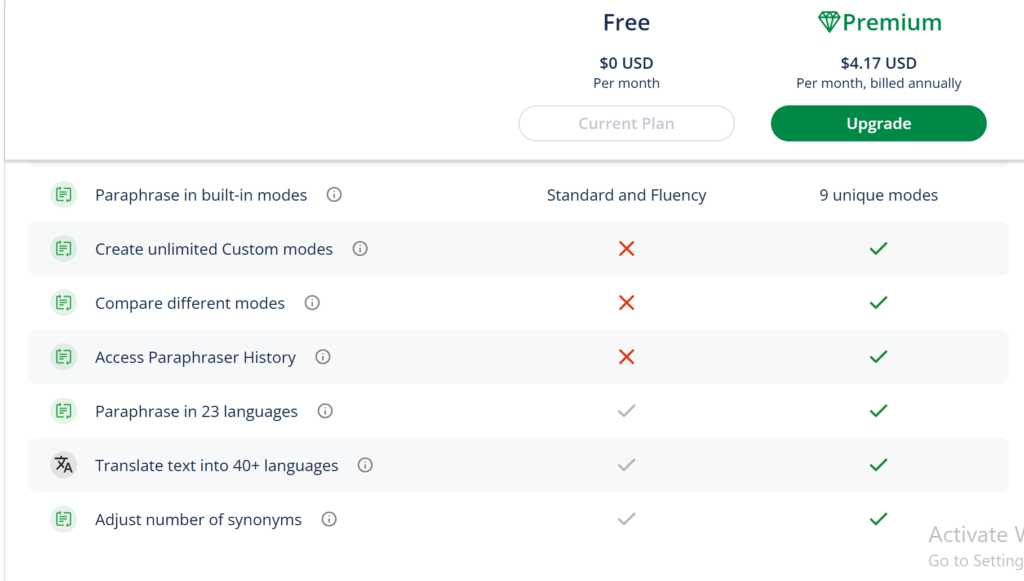This screenshot has width=1024, height=581.
Task: Click 'Compare different modes' label
Action: [190, 304]
